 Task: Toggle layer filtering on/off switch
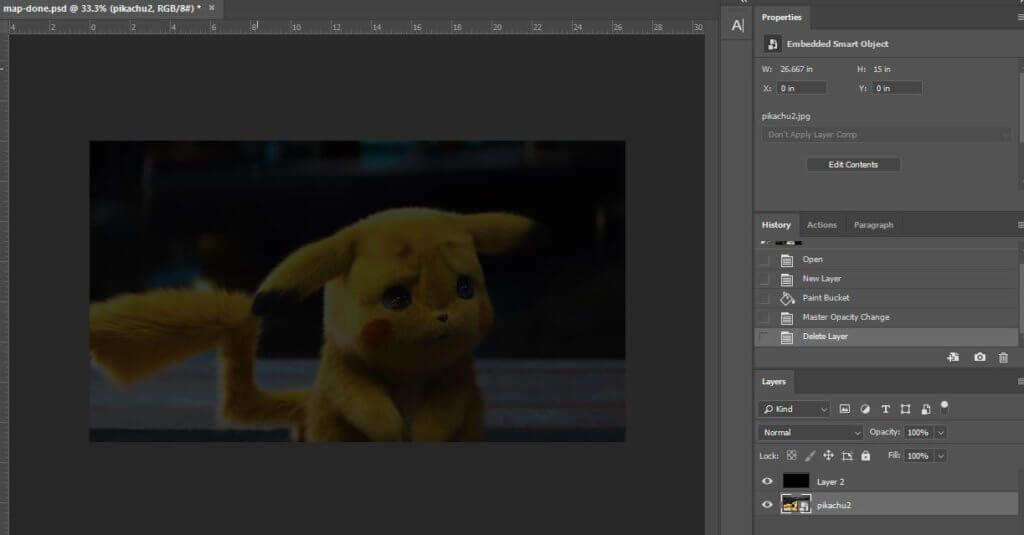[944, 408]
